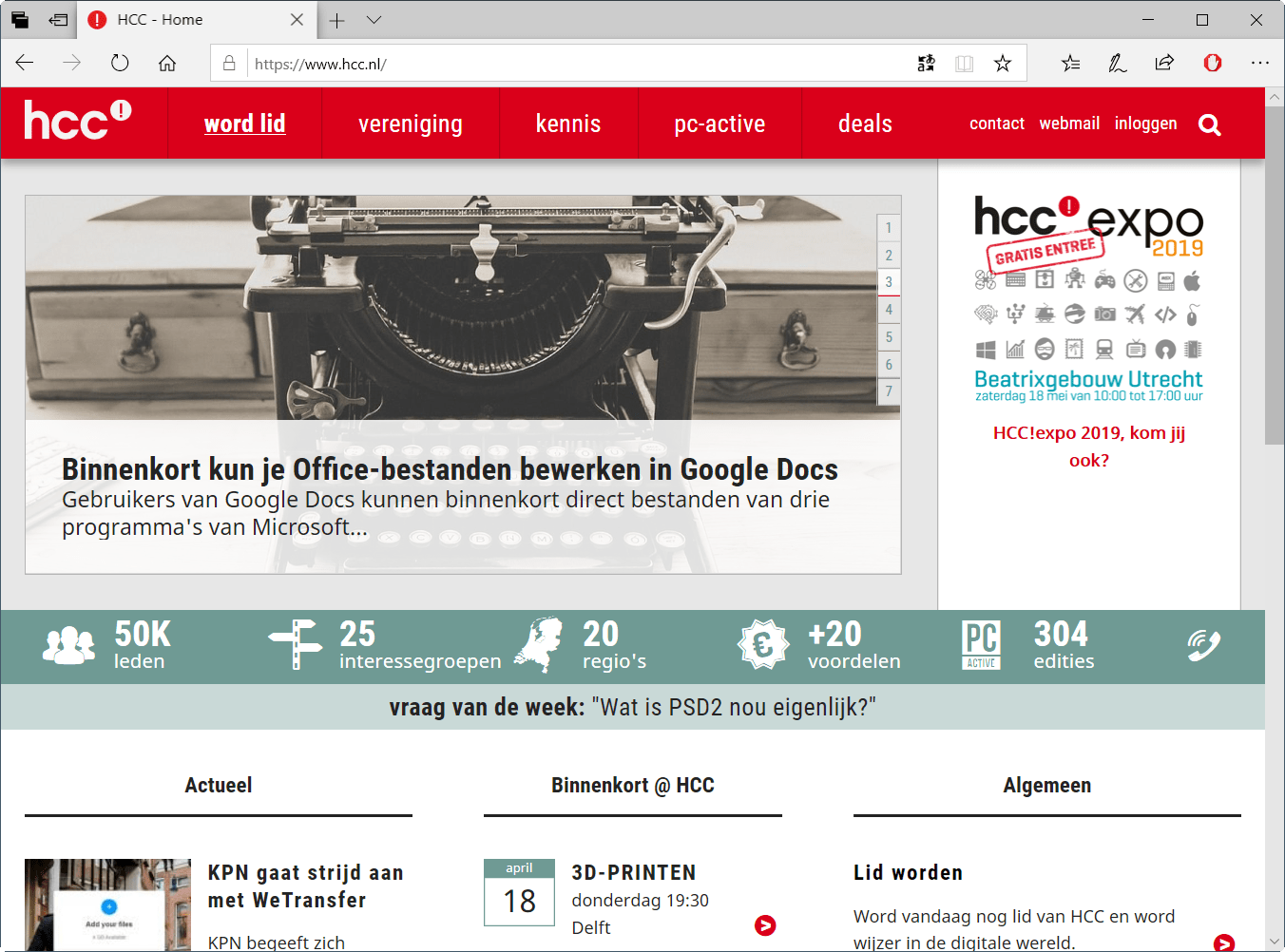Open the favorites hub icon
The width and height of the screenshot is (1285, 952).
[x=1071, y=63]
